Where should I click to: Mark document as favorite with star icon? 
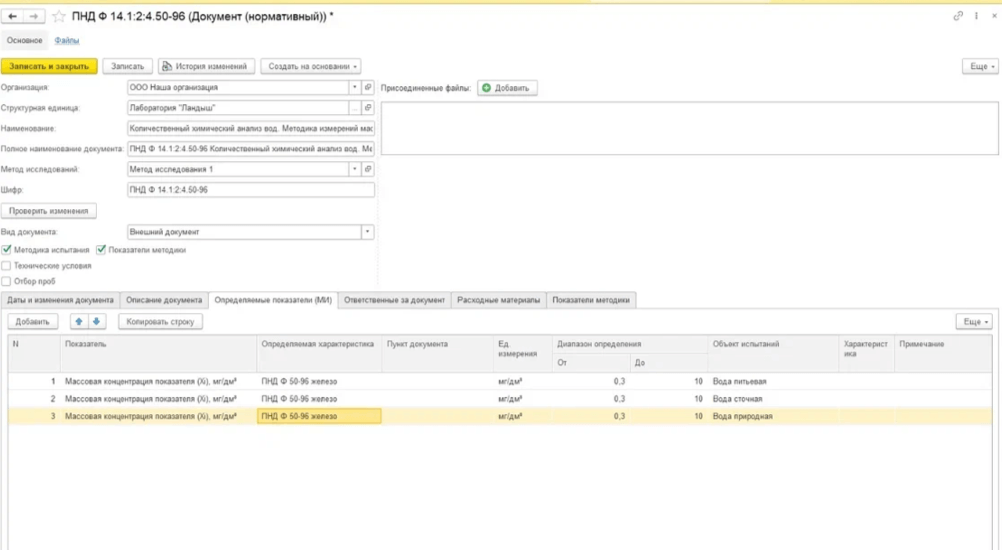pyautogui.click(x=59, y=17)
